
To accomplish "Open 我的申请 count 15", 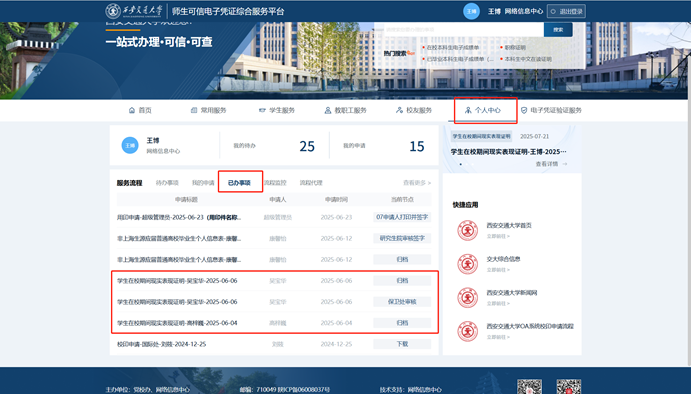I will pos(416,146).
